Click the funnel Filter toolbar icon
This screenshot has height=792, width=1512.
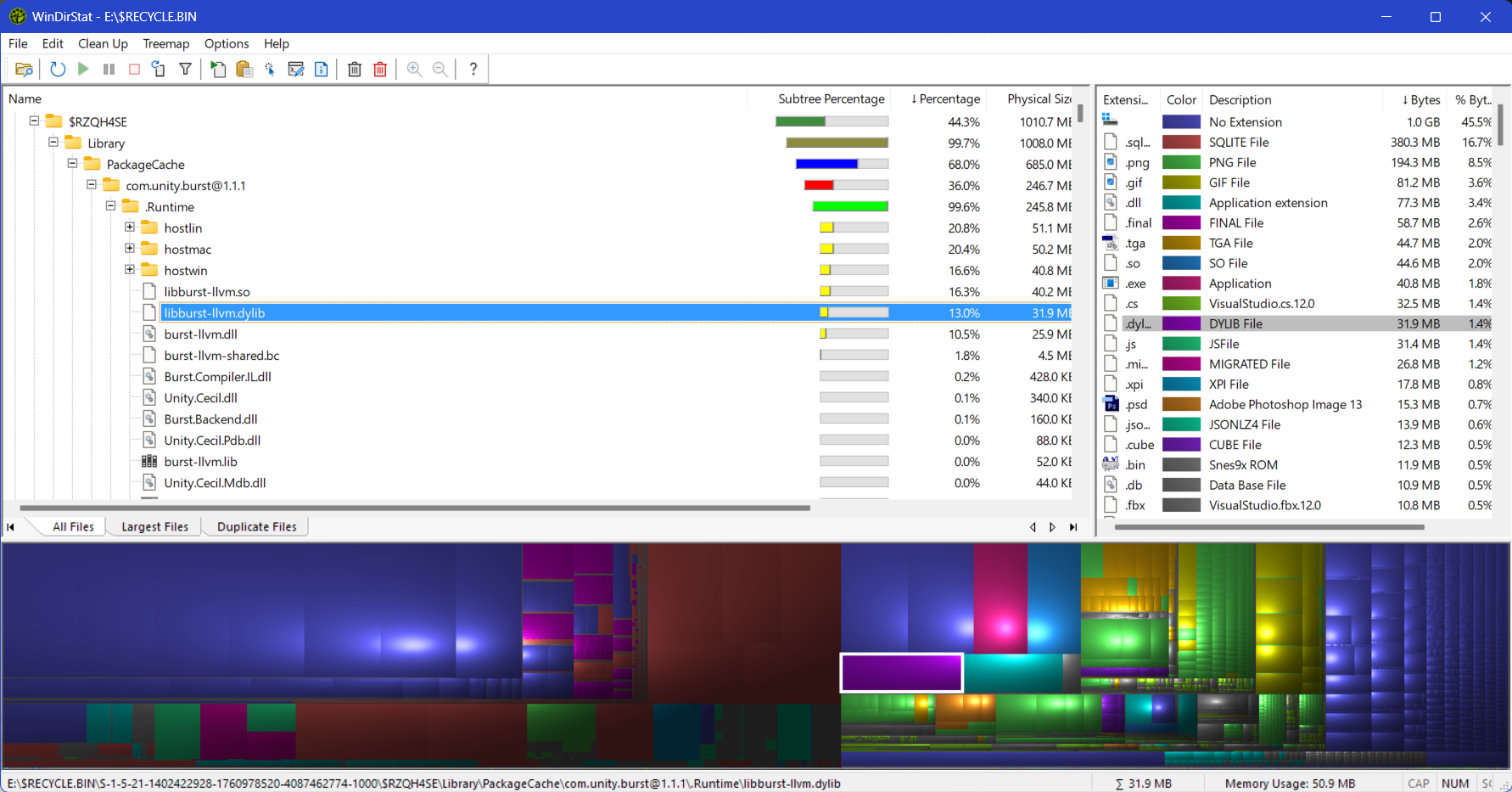coord(185,70)
